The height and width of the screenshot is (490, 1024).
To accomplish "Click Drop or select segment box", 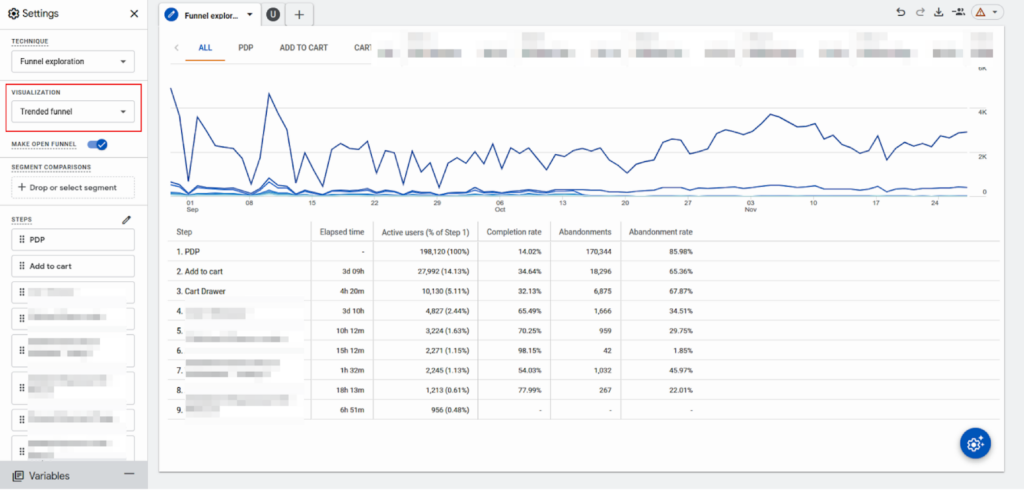I will point(73,188).
